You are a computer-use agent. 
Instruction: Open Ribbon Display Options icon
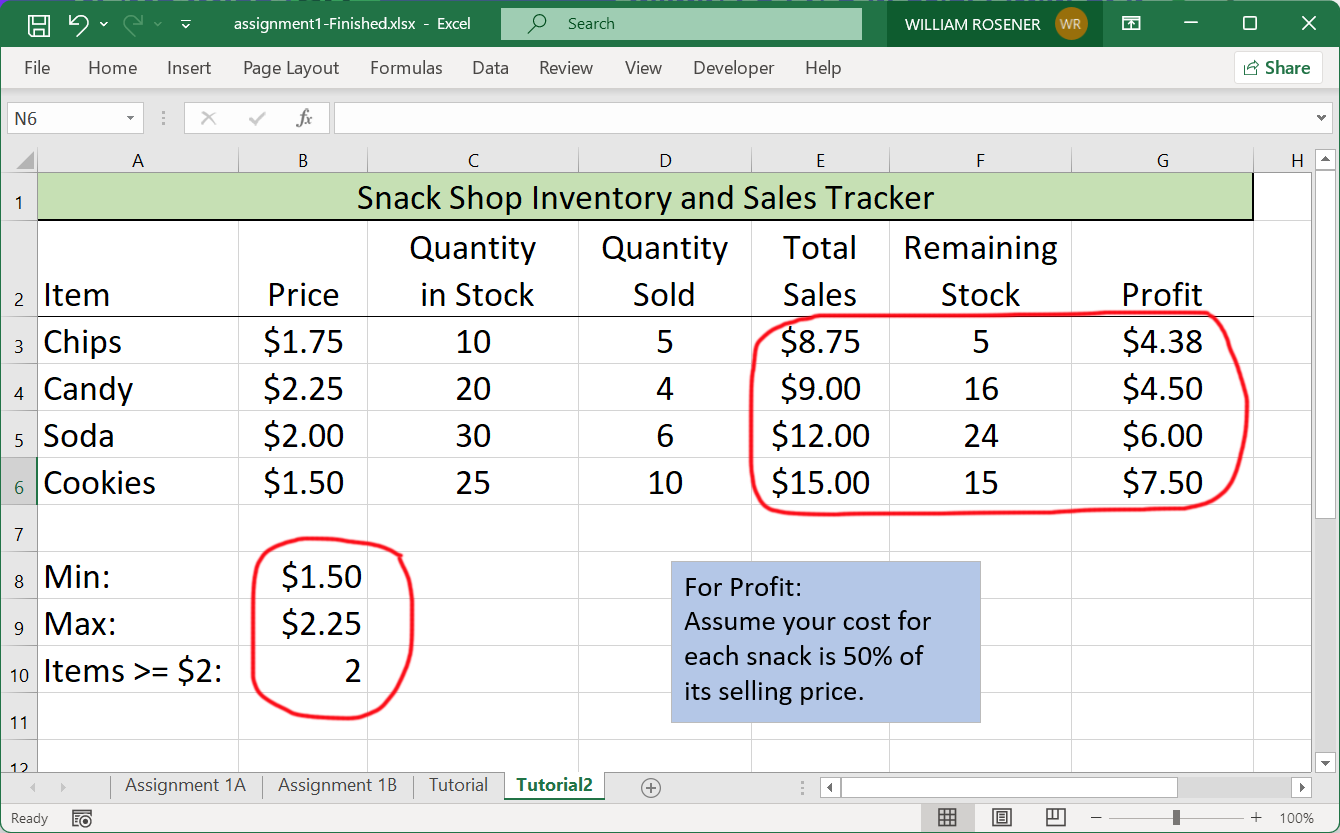pyautogui.click(x=1131, y=24)
